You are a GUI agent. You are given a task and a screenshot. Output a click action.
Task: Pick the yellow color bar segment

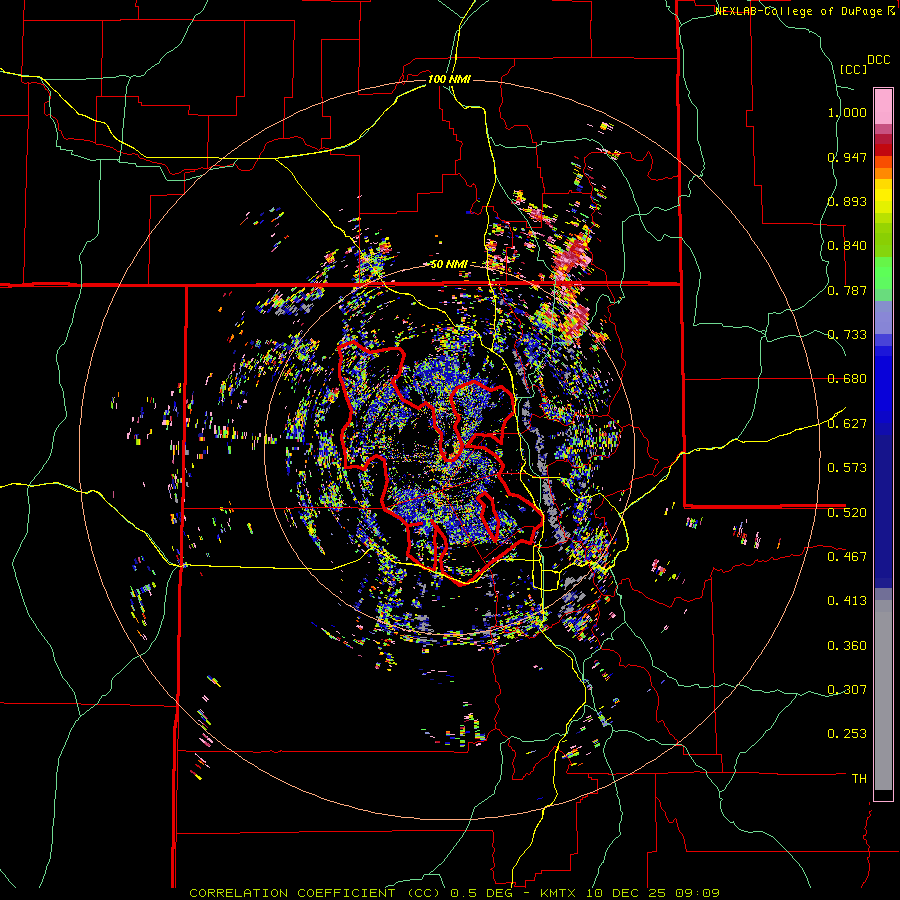pyautogui.click(x=883, y=196)
